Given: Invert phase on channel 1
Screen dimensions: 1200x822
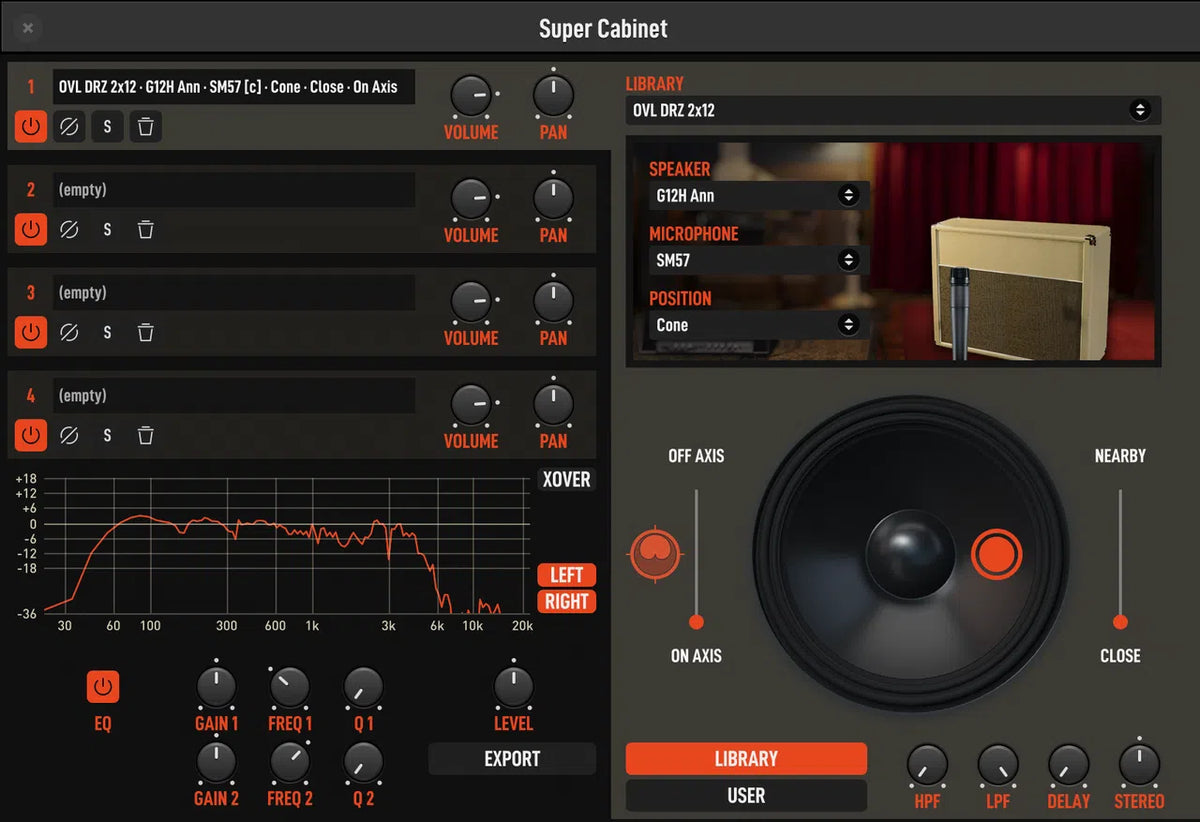Looking at the screenshot, I should click(69, 126).
